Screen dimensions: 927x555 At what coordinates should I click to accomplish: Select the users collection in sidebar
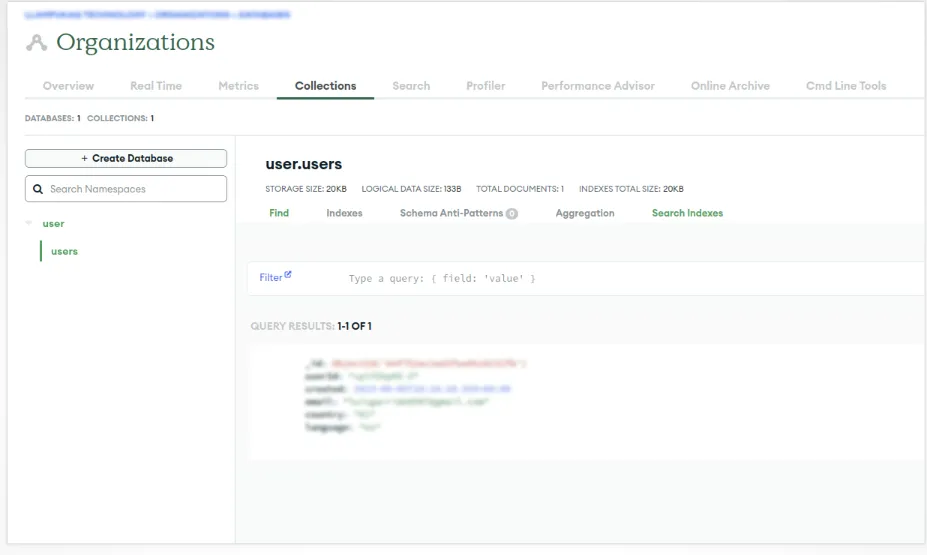64,252
